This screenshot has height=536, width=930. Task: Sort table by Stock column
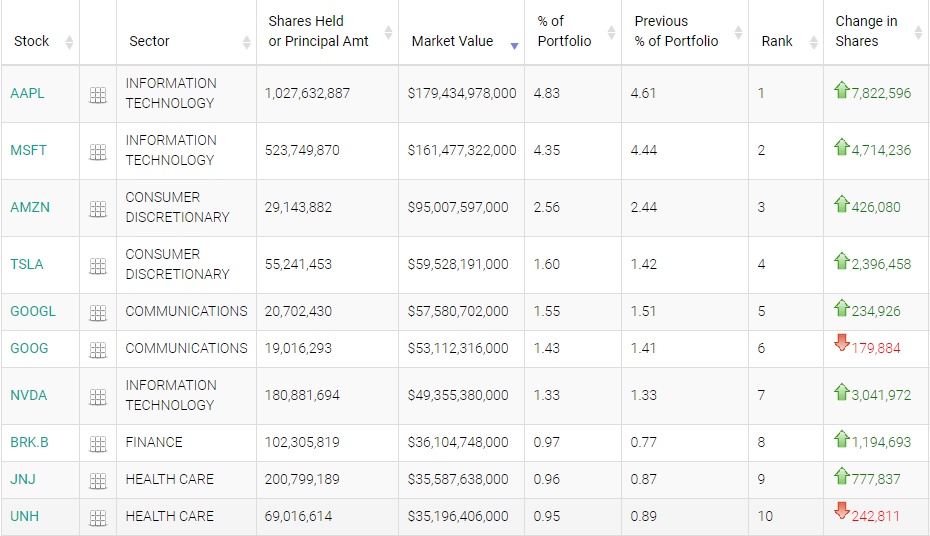tap(32, 42)
